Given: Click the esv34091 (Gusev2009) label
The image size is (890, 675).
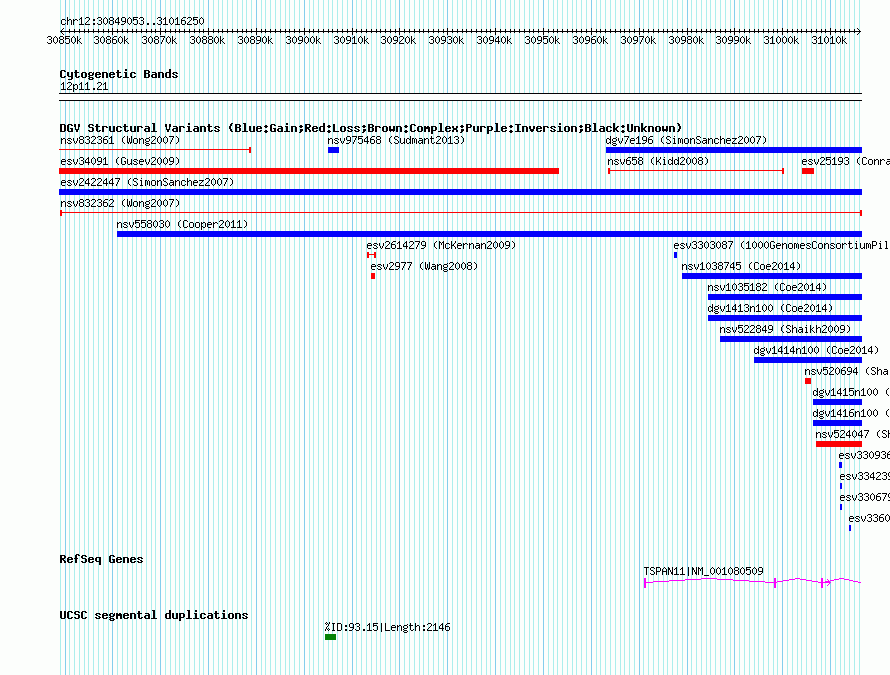Looking at the screenshot, I should pyautogui.click(x=120, y=161).
